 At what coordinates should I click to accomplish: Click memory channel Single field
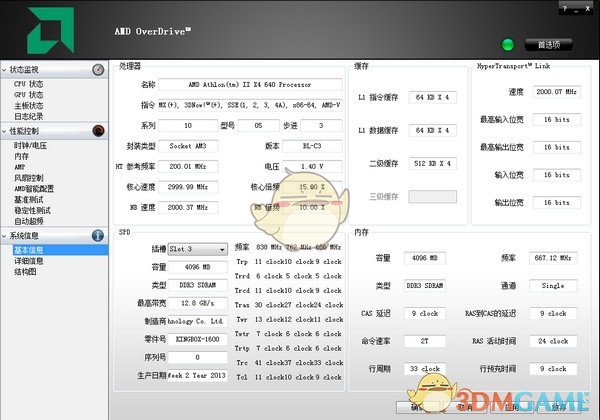click(x=553, y=286)
